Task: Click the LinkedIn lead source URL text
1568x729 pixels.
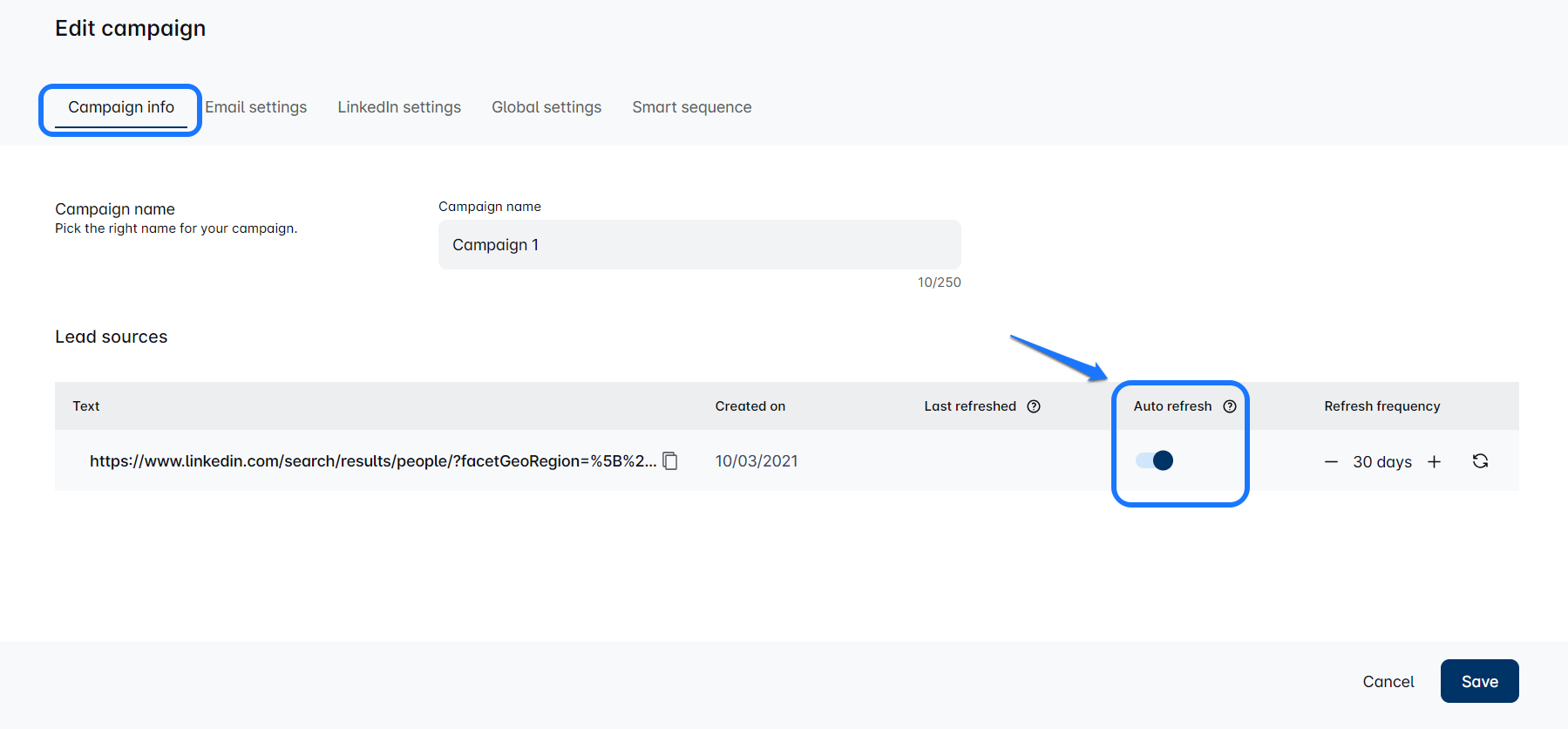Action: pos(373,461)
